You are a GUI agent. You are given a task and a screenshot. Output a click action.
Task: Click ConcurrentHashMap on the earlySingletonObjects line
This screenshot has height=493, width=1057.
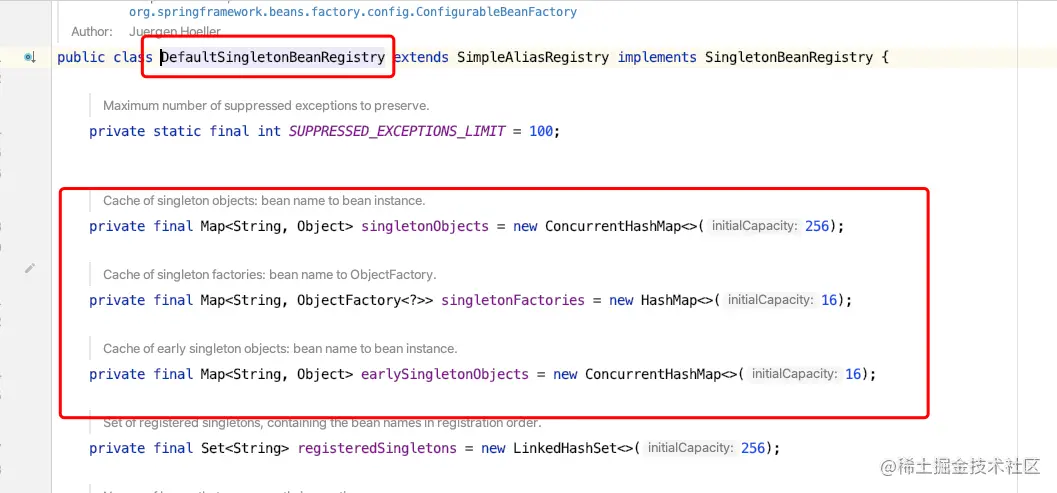(x=653, y=374)
